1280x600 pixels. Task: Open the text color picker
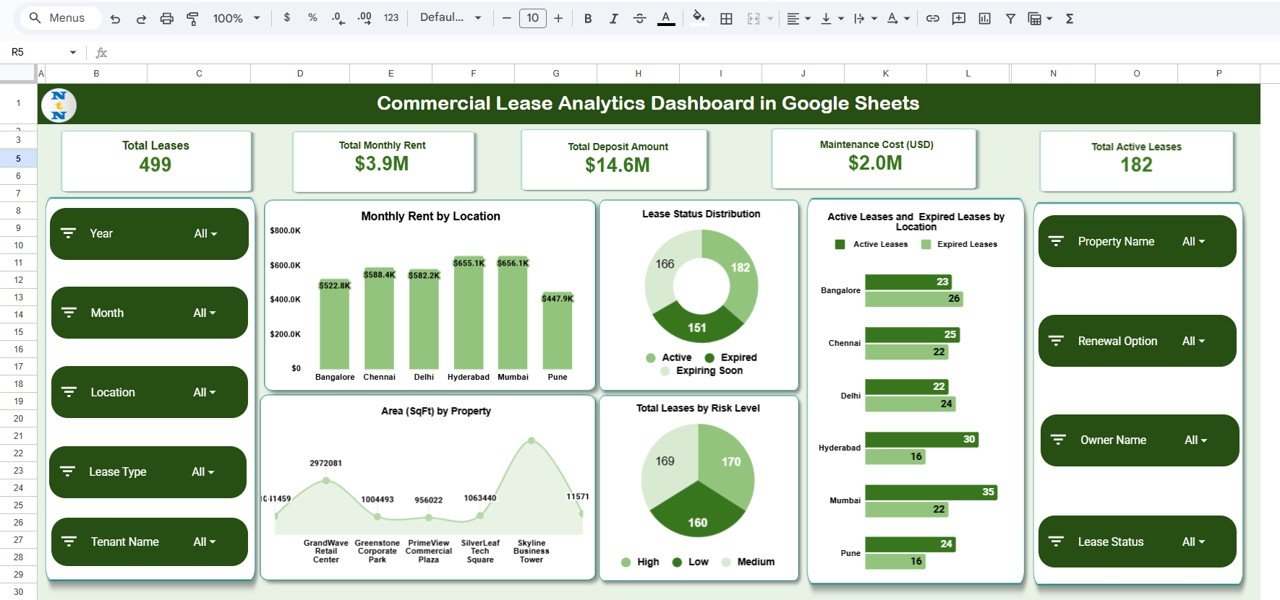pos(667,18)
